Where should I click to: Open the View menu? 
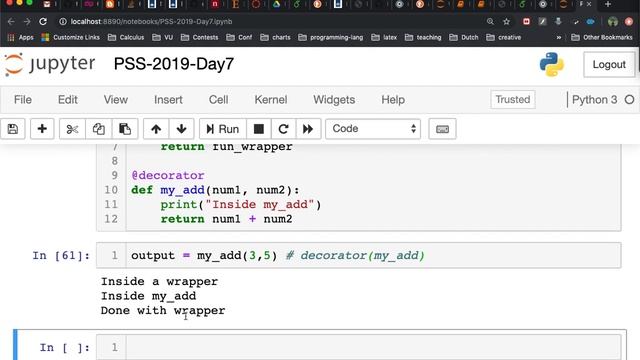pos(116,100)
